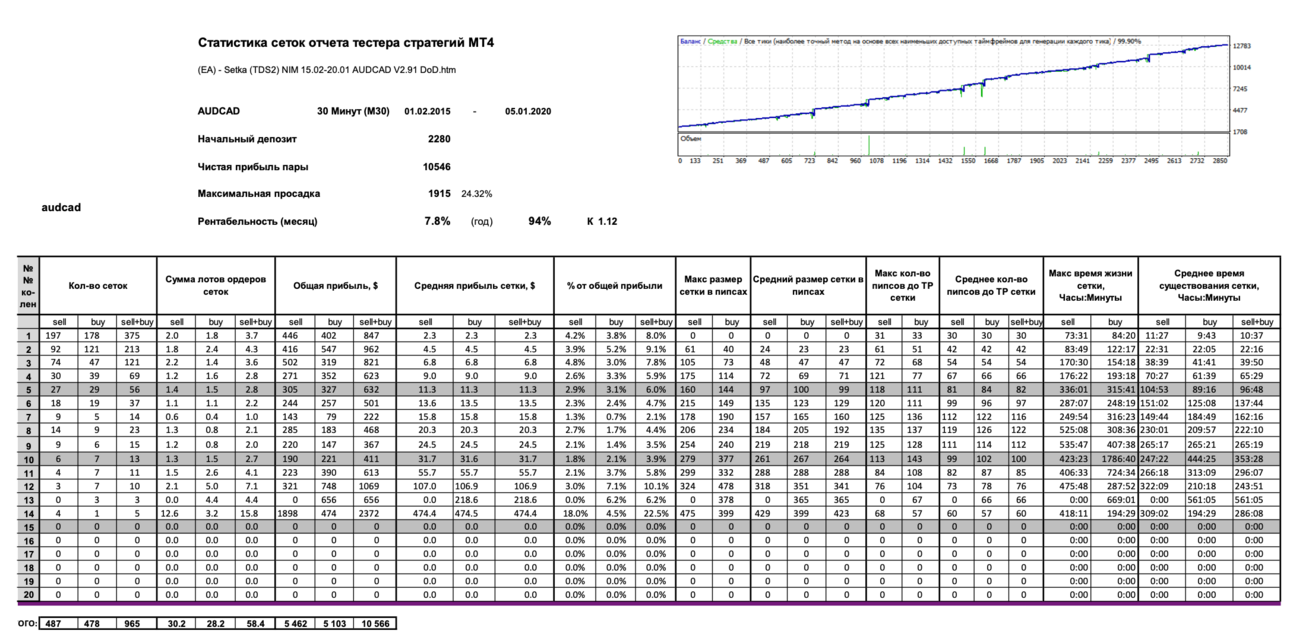
Task: Click the label 'Максимальная просадка'
Action: click(x=259, y=193)
